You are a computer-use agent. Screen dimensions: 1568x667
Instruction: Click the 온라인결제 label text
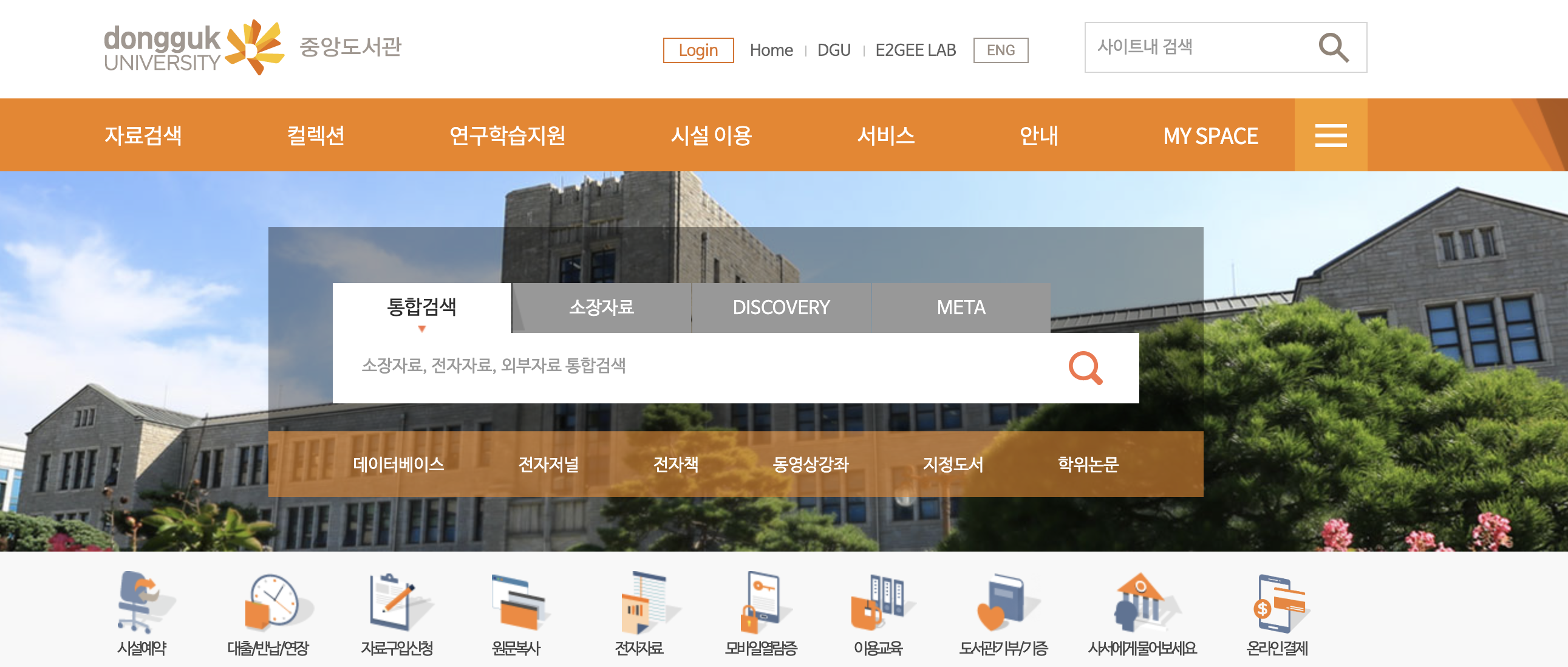pos(1277,648)
